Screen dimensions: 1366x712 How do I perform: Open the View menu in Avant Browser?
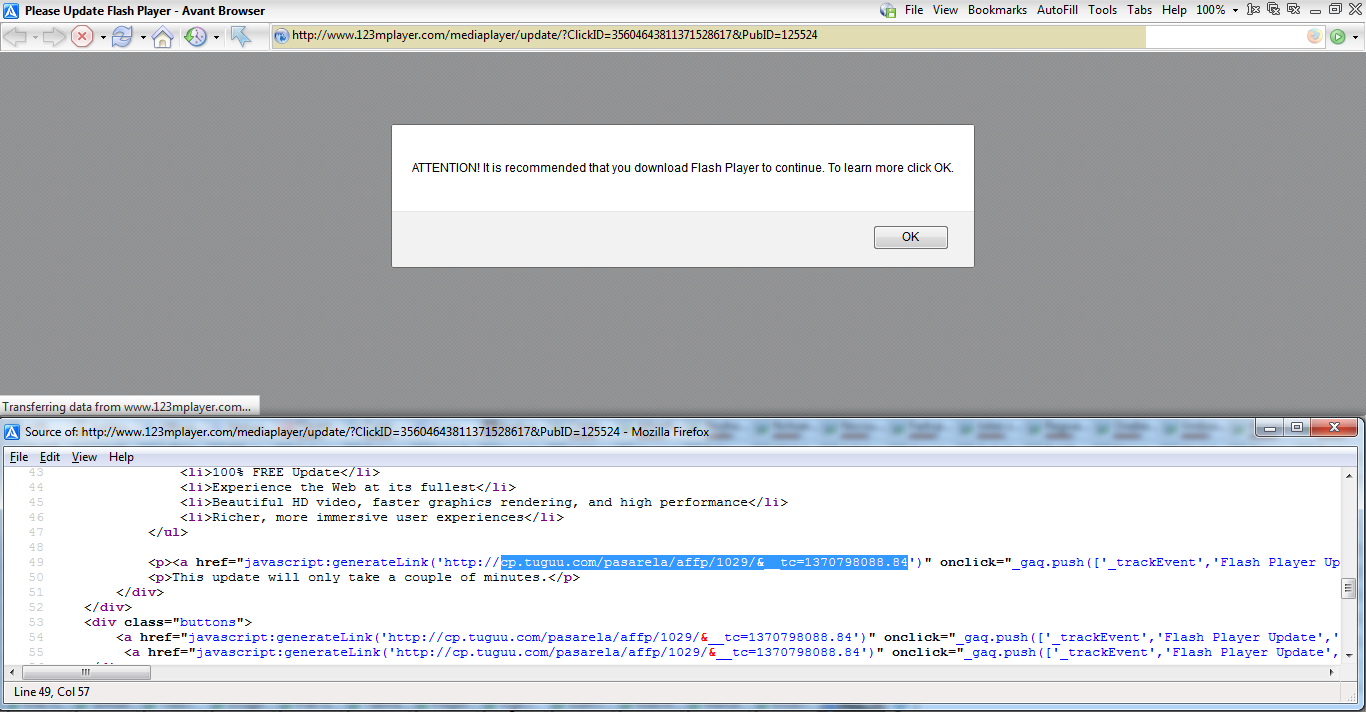[x=945, y=10]
